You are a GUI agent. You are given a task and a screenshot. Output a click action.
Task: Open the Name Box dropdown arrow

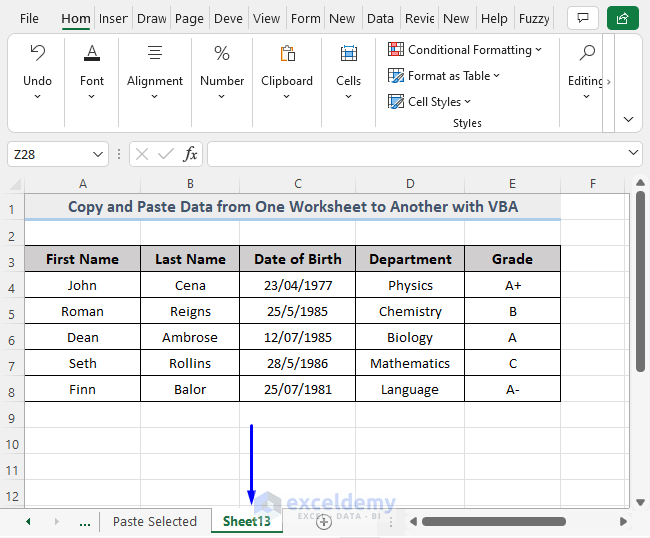point(98,154)
